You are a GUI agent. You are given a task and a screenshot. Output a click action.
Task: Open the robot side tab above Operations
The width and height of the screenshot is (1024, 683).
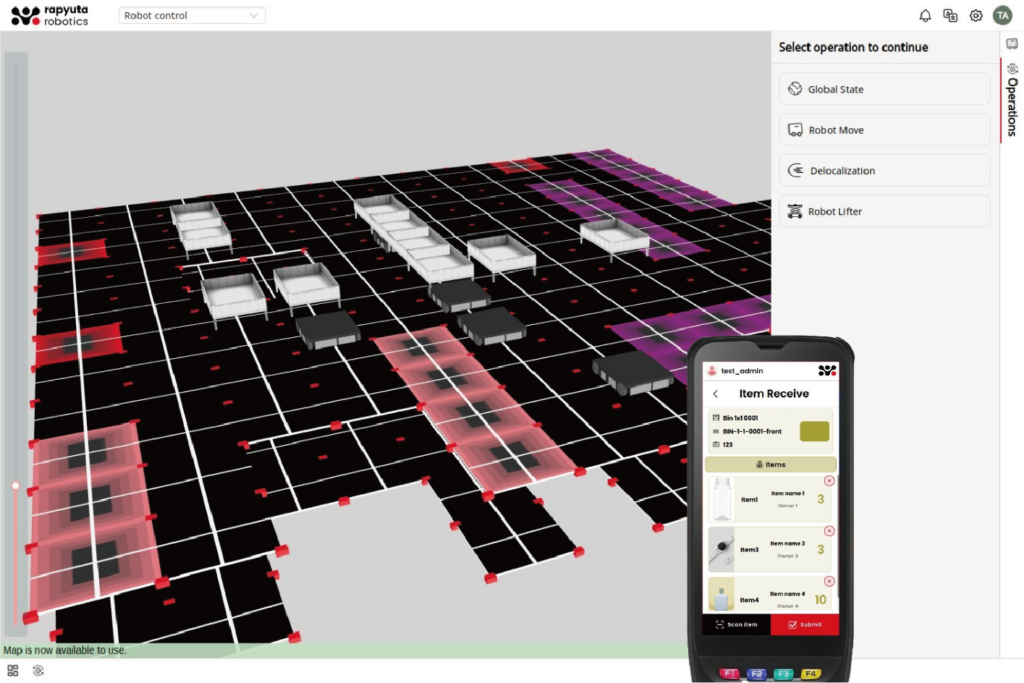[x=1012, y=44]
